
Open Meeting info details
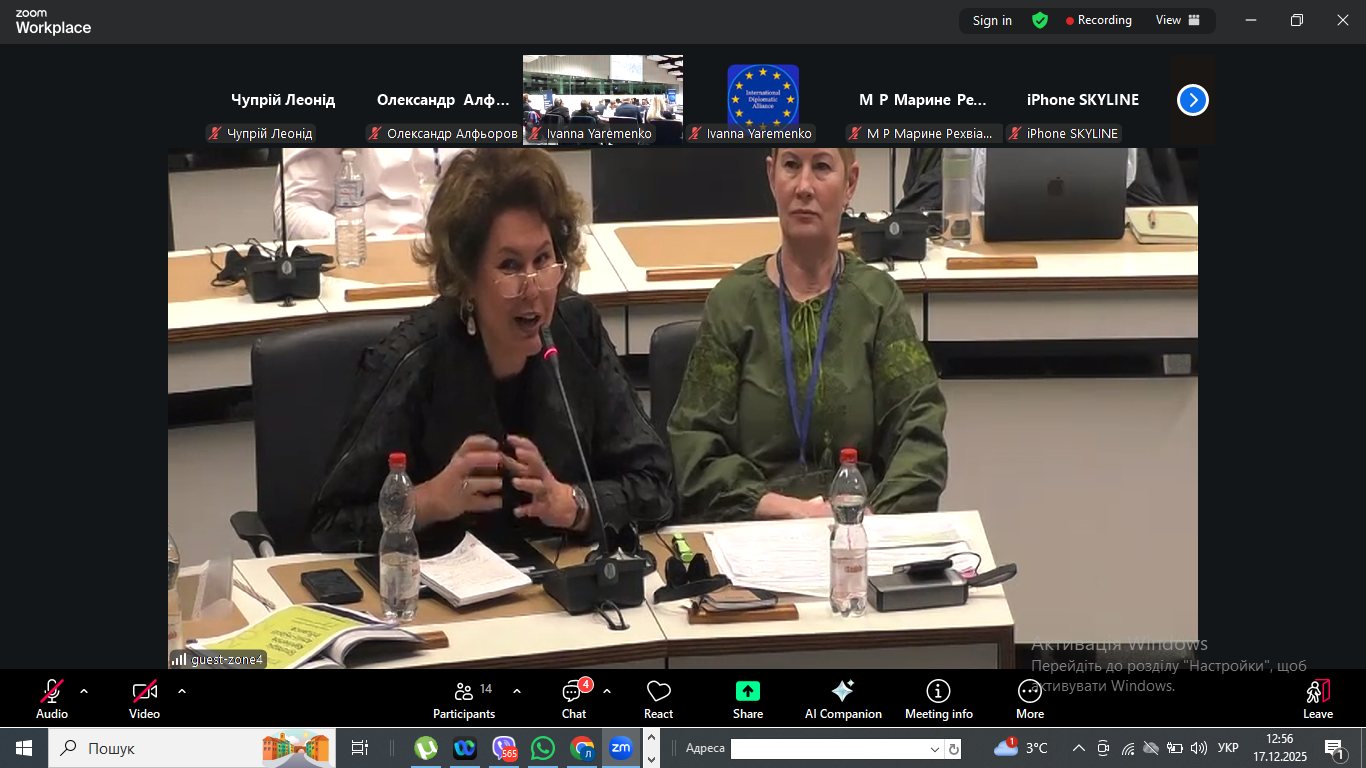[938, 699]
